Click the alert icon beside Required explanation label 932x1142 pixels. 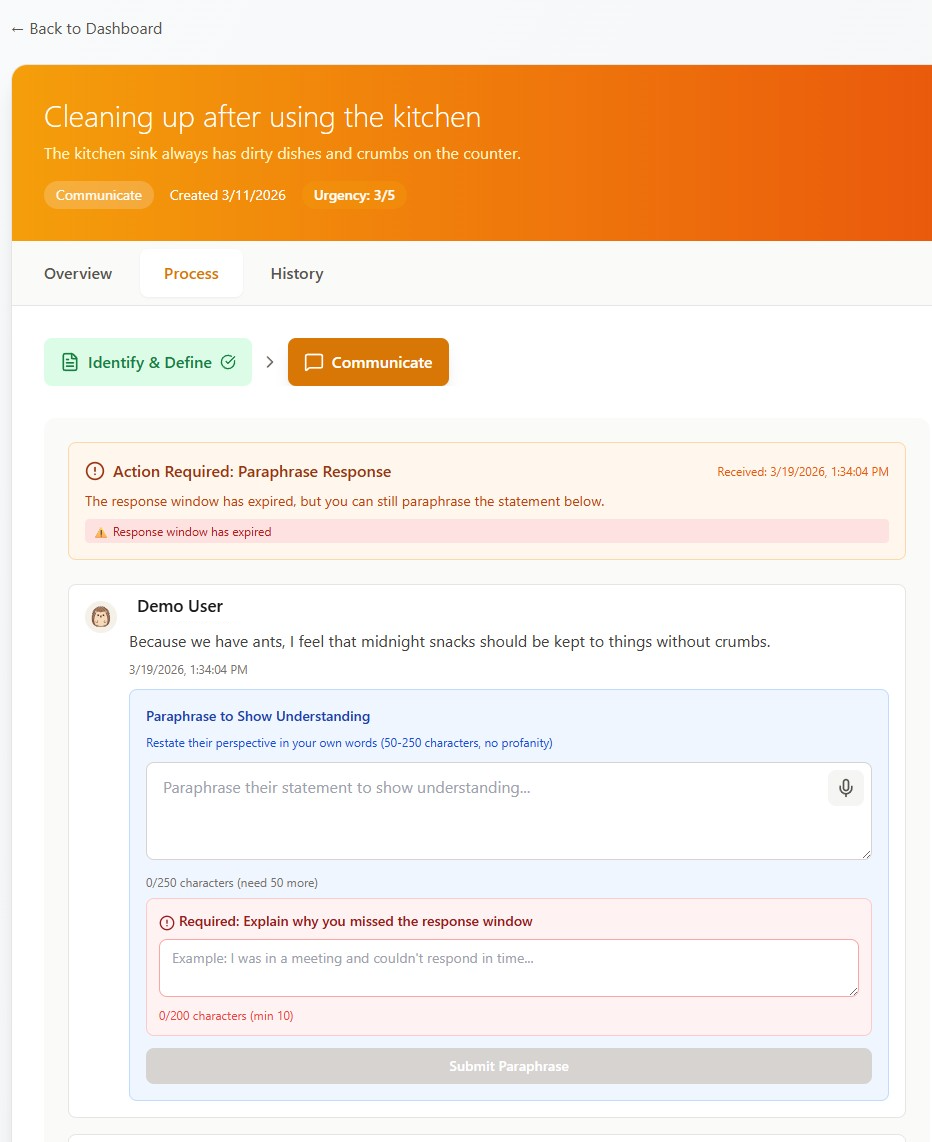(167, 922)
